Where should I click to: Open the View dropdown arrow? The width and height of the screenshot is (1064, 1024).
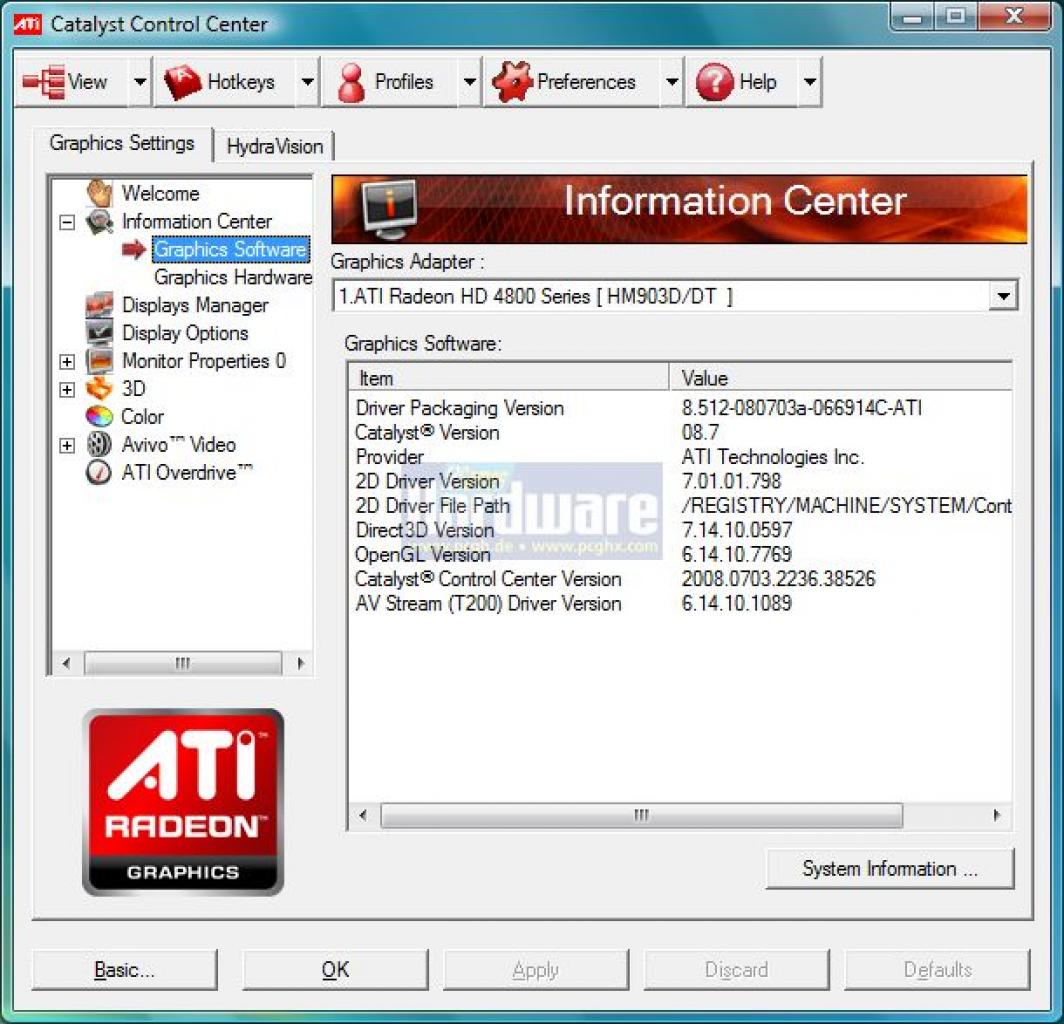(x=140, y=82)
